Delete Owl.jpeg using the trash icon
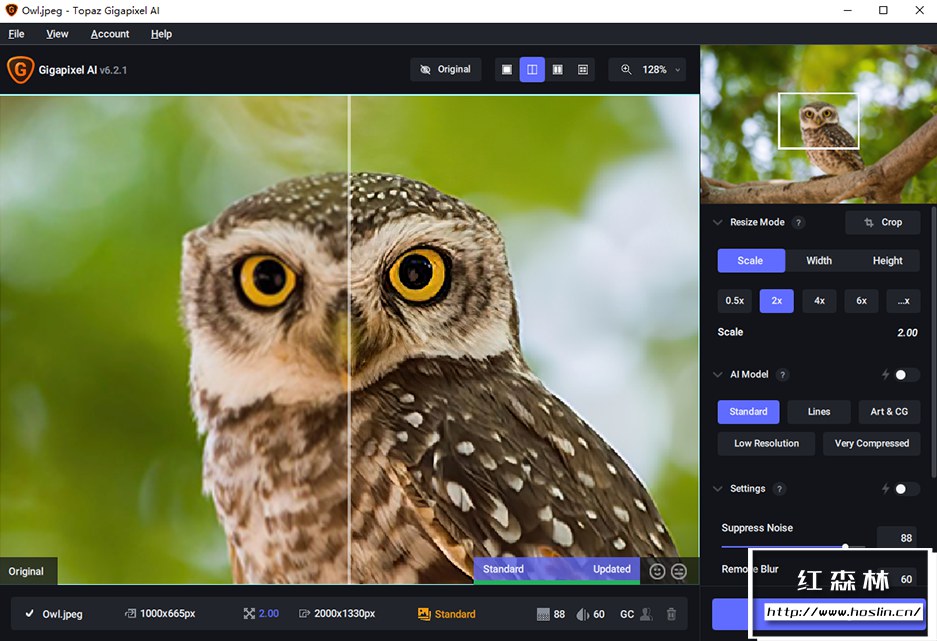This screenshot has width=937, height=641. click(x=671, y=614)
